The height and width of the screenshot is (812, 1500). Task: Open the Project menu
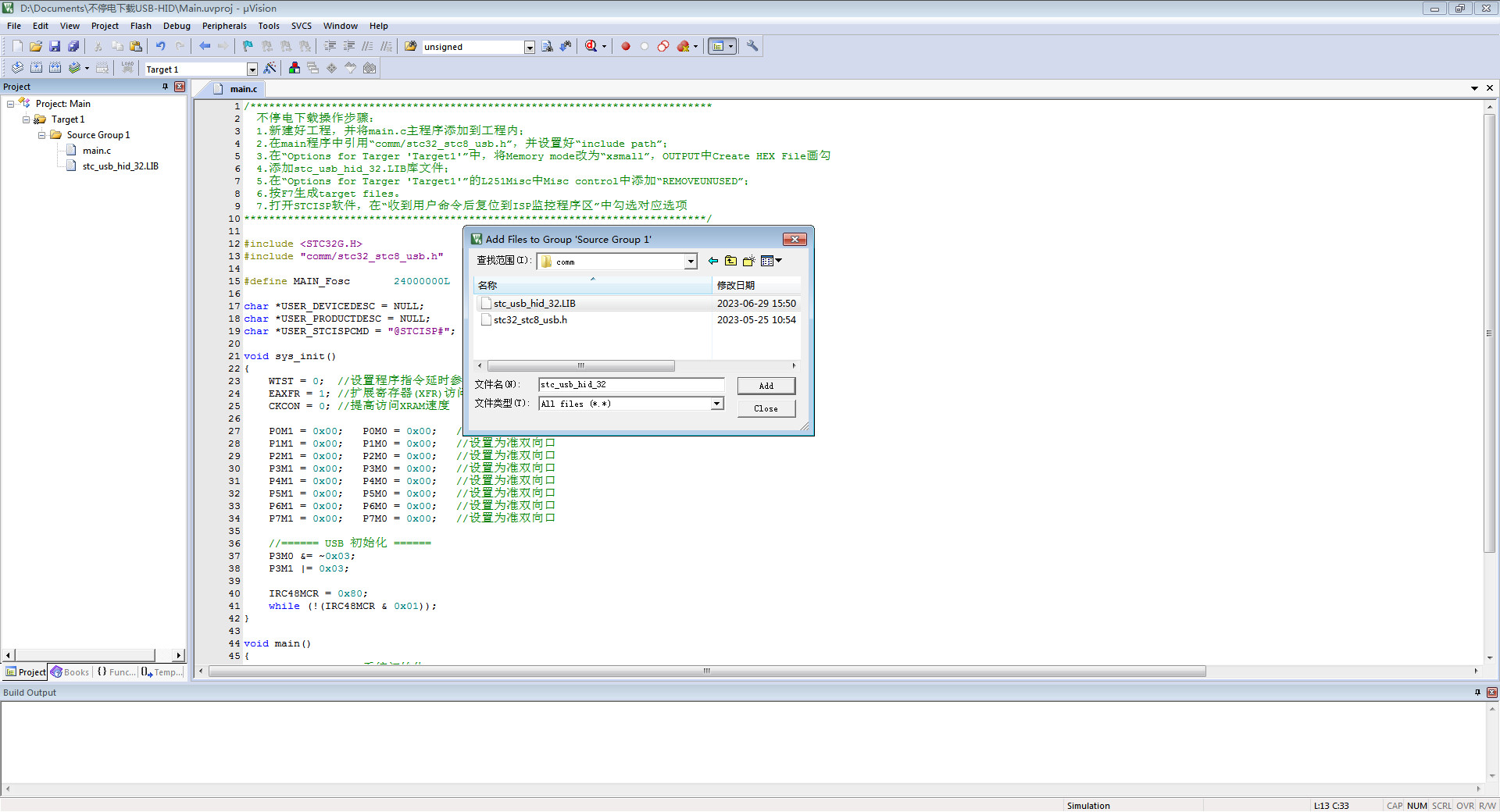coord(105,26)
